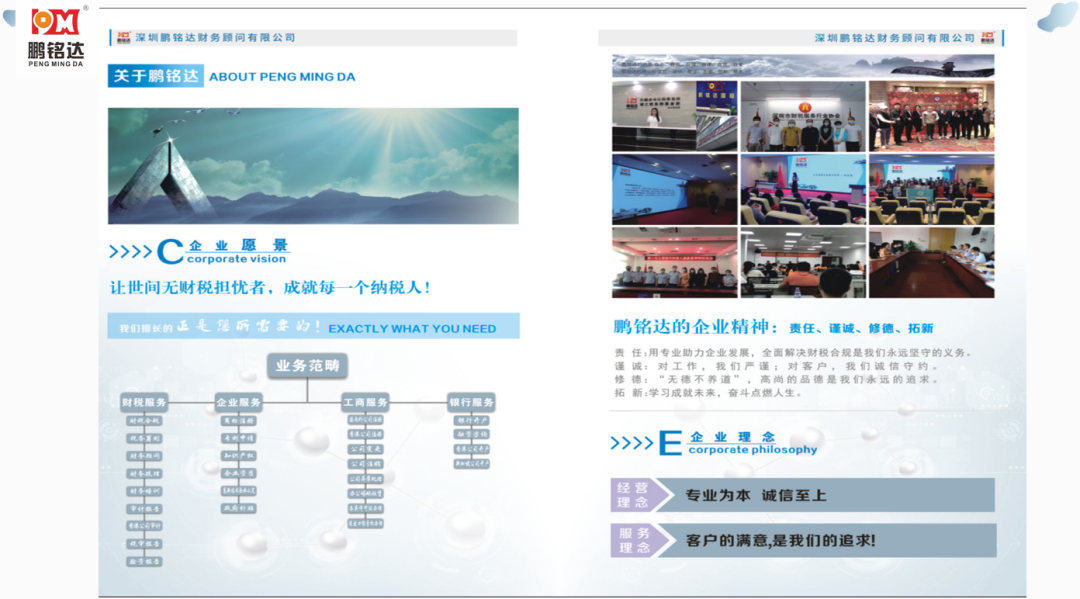Click the 责任 description line
Image resolution: width=1080 pixels, height=599 pixels.
pyautogui.click(x=793, y=353)
